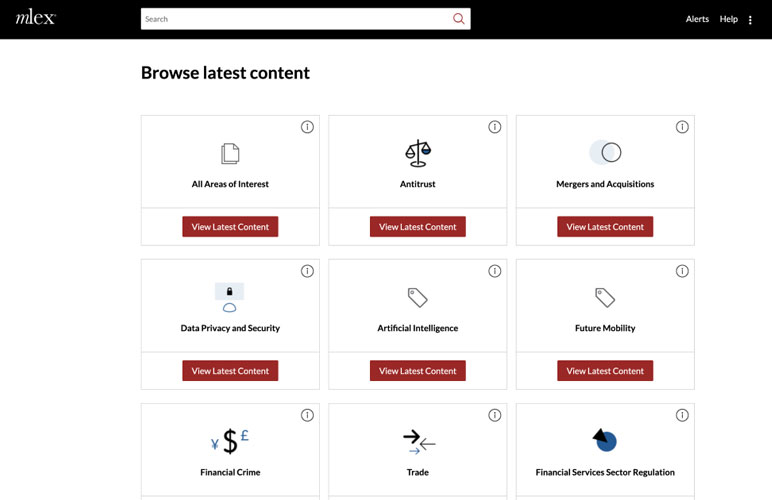772x500 pixels.
Task: Open the three-dot more options menu
Action: coord(750,20)
